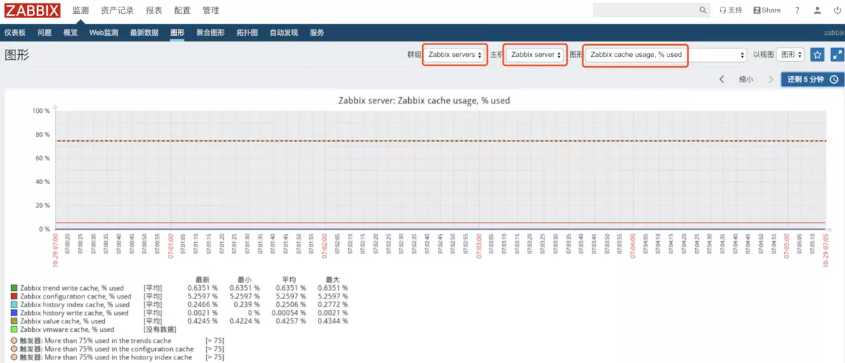This screenshot has width=845, height=363.
Task: Open the 配置 top menu
Action: (x=182, y=10)
